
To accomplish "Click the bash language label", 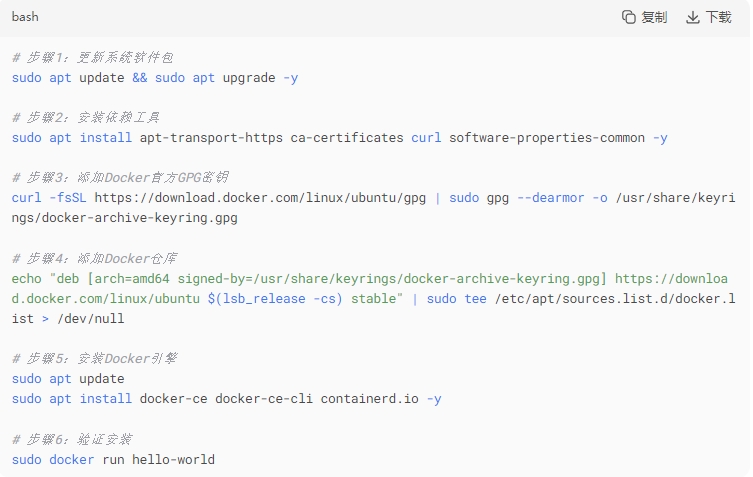I will pyautogui.click(x=25, y=17).
